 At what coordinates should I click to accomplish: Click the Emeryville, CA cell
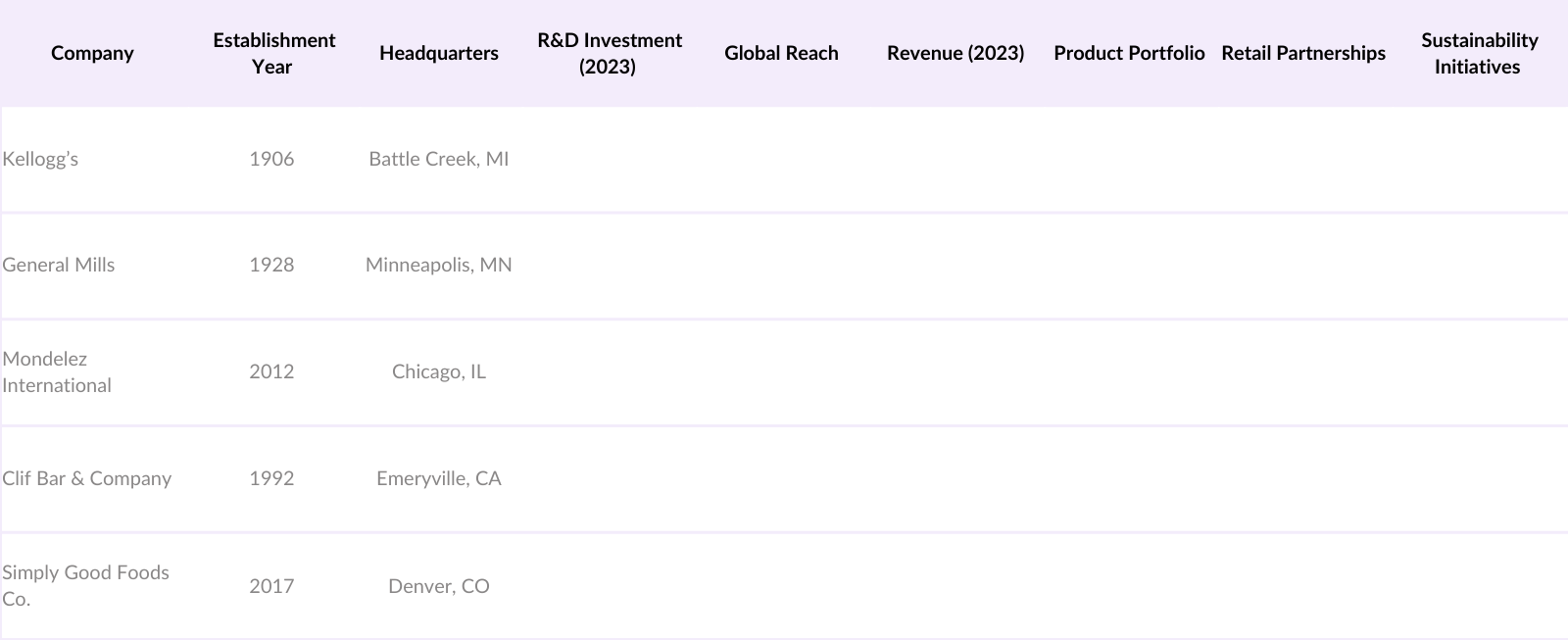[439, 478]
